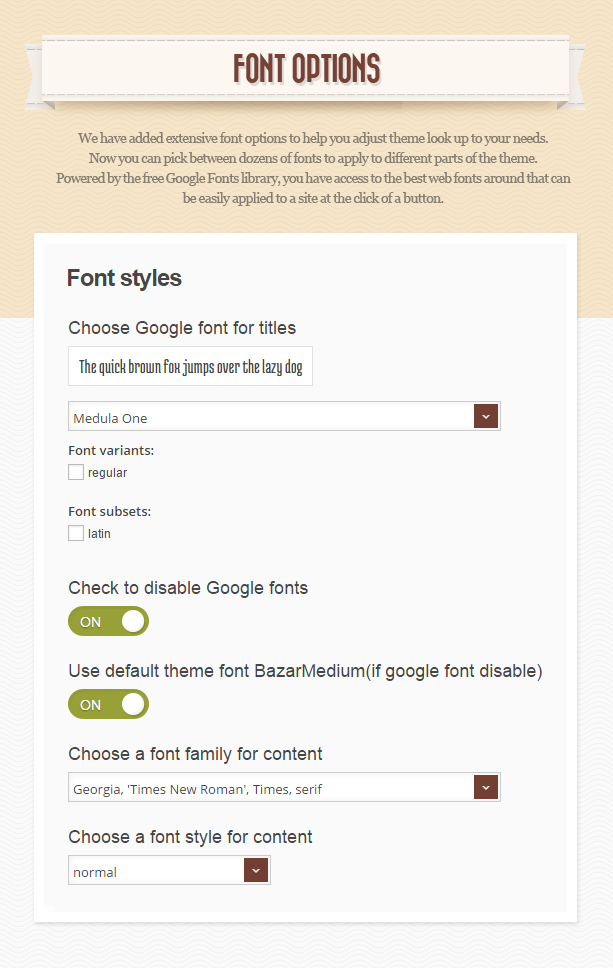Click the Check to disable Google fonts label
The height and width of the screenshot is (968, 613).
188,588
